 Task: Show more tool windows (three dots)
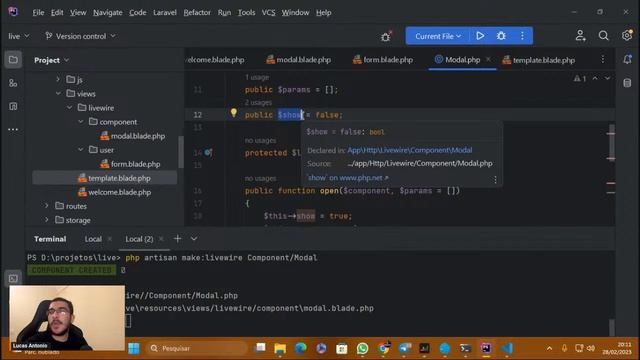coord(13,129)
